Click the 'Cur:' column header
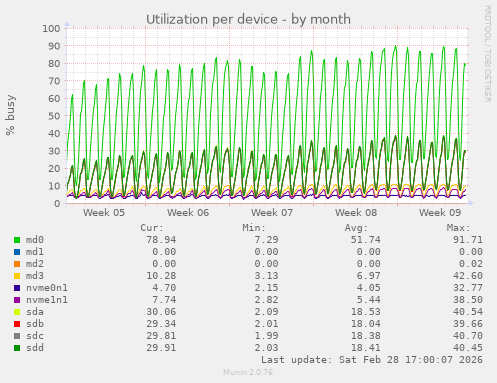The height and width of the screenshot is (383, 497). pos(152,228)
